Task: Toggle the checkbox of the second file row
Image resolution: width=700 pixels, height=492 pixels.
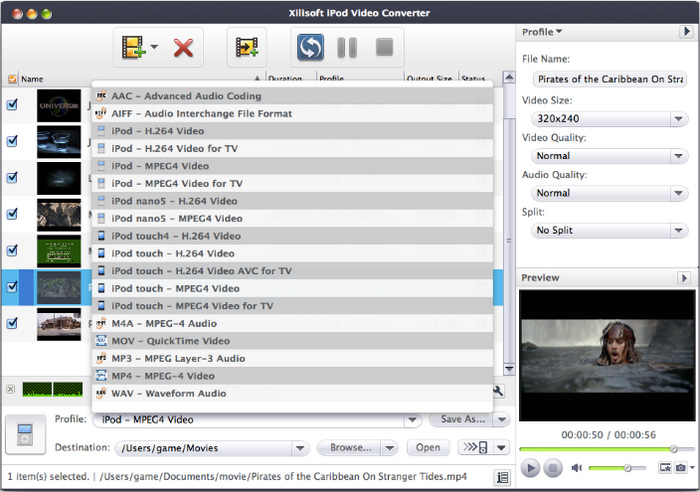Action: click(12, 142)
